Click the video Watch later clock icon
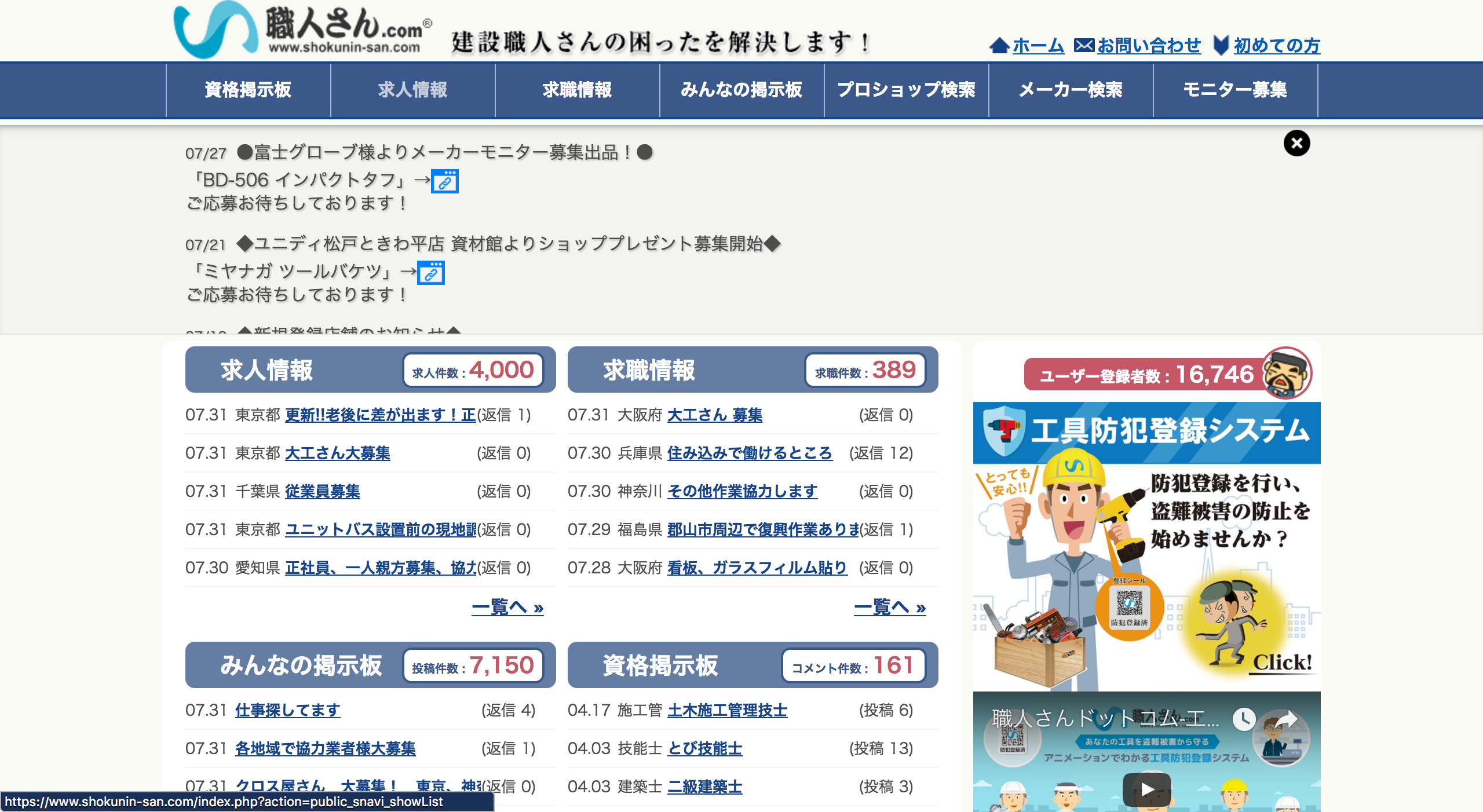1483x812 pixels. (x=1243, y=719)
